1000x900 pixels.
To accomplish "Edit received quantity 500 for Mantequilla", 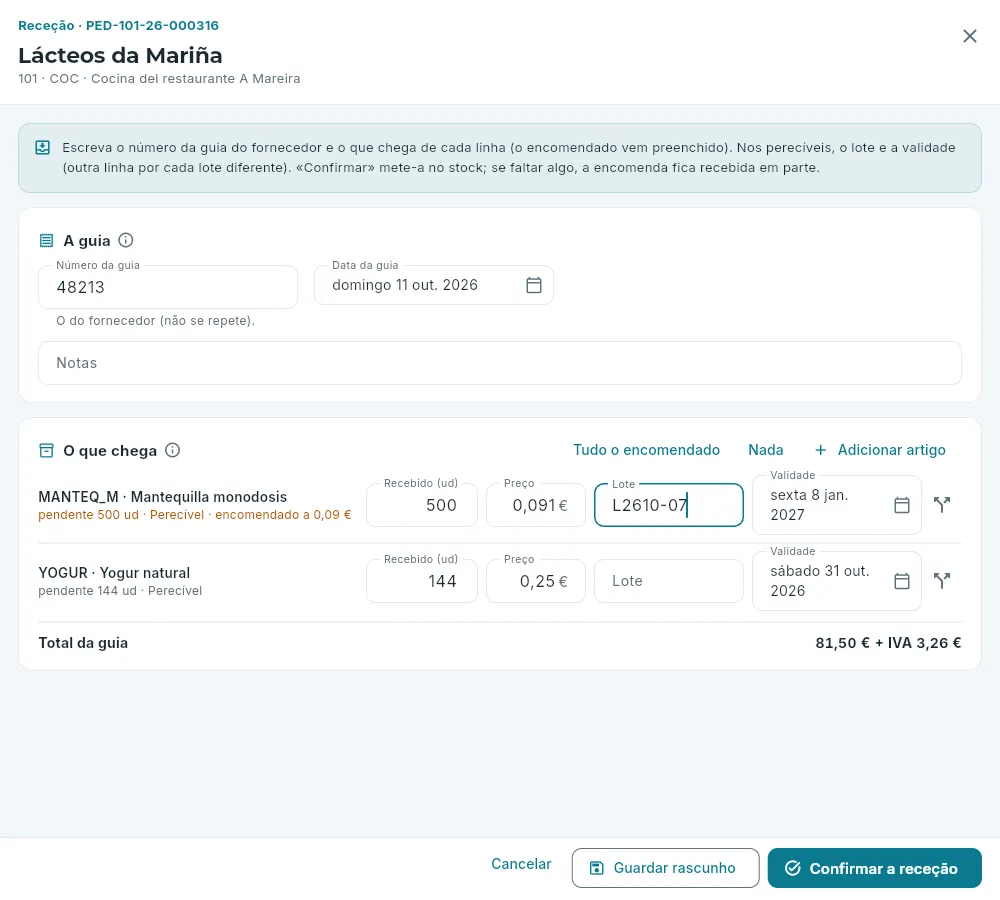I will click(x=422, y=505).
